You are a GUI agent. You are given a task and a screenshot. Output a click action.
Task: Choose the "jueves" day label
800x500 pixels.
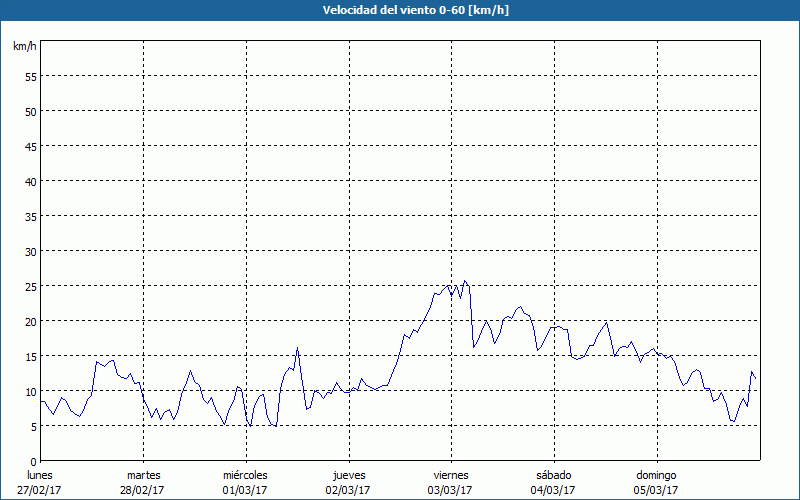click(x=348, y=475)
